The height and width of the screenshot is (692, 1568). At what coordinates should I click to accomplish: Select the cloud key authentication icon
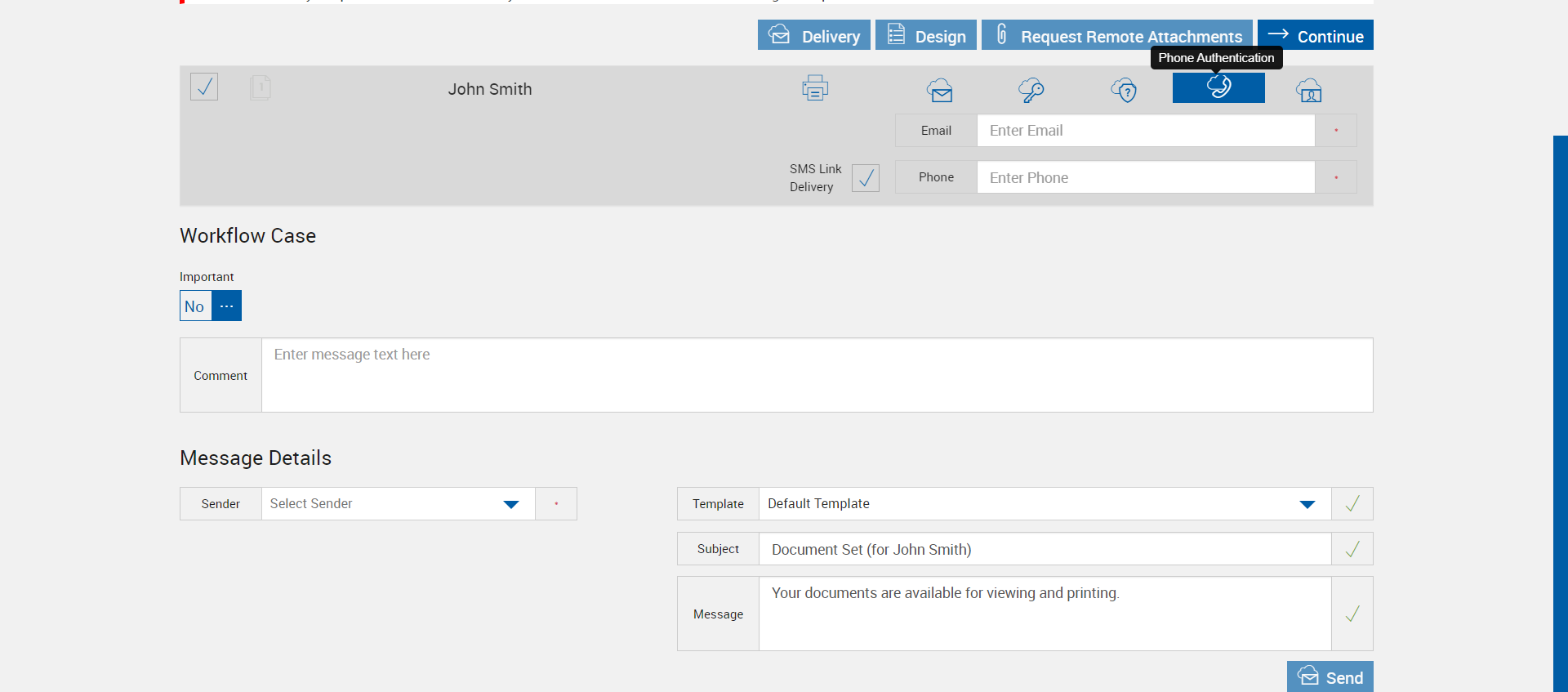click(x=1031, y=90)
